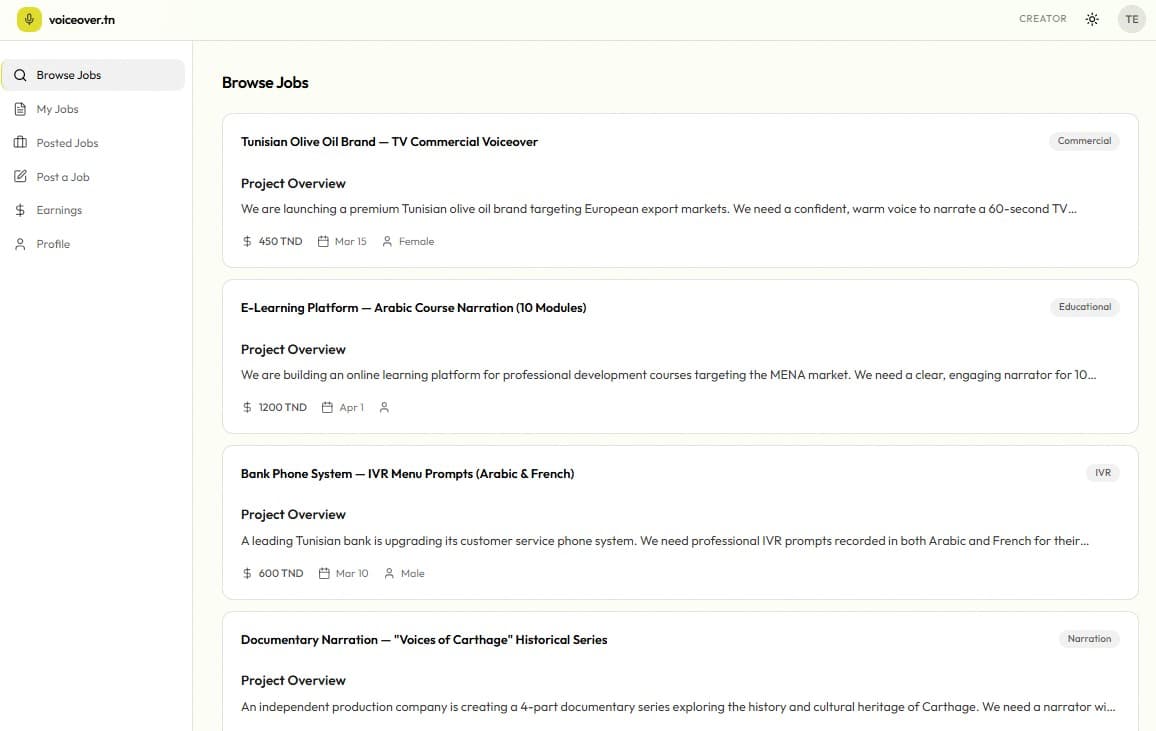Toggle light mode with the sun icon
The height and width of the screenshot is (731, 1156).
point(1092,18)
